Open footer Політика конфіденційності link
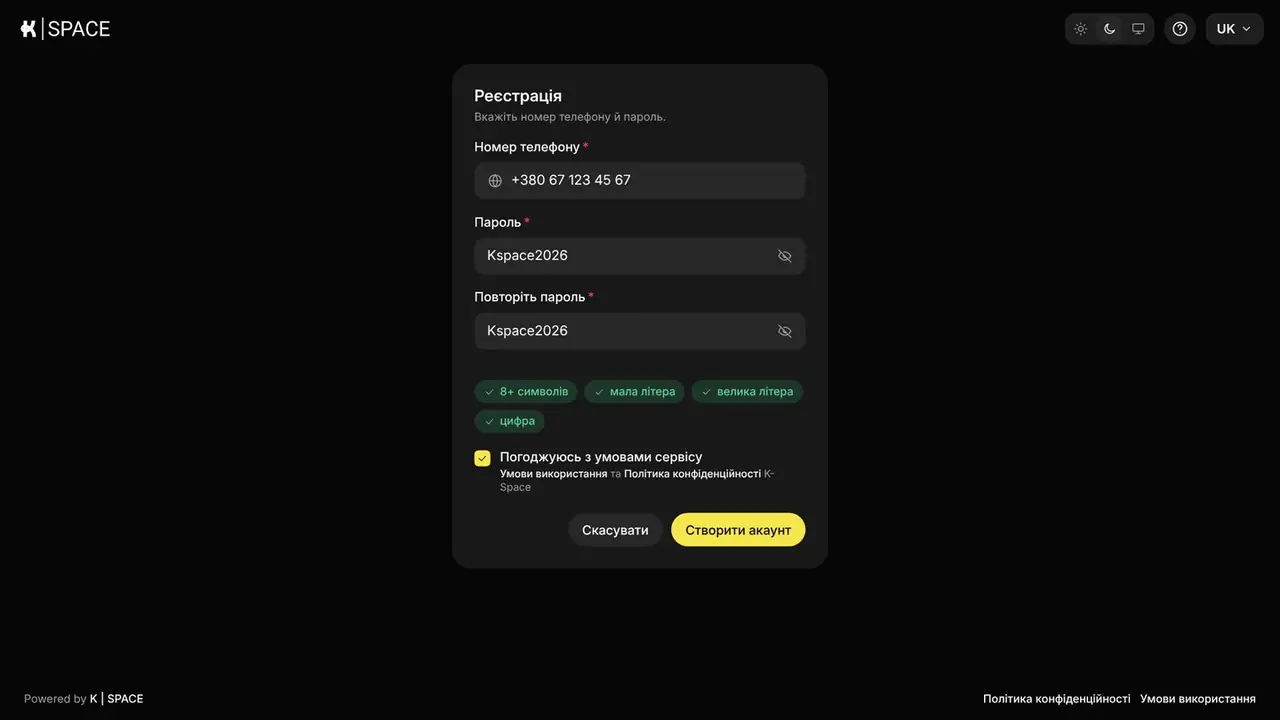Image resolution: width=1280 pixels, height=720 pixels. point(1057,699)
